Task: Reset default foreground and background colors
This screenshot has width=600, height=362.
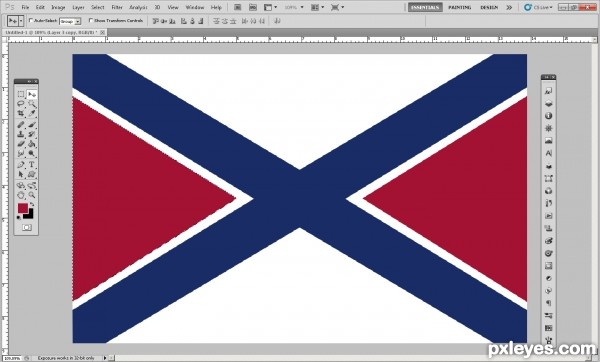Action: pos(19,218)
